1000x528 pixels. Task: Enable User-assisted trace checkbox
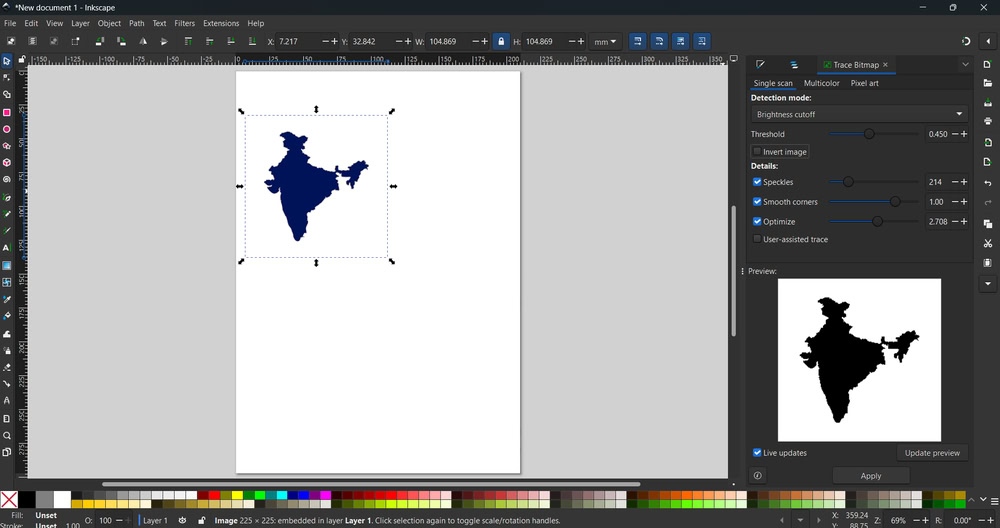pos(757,239)
